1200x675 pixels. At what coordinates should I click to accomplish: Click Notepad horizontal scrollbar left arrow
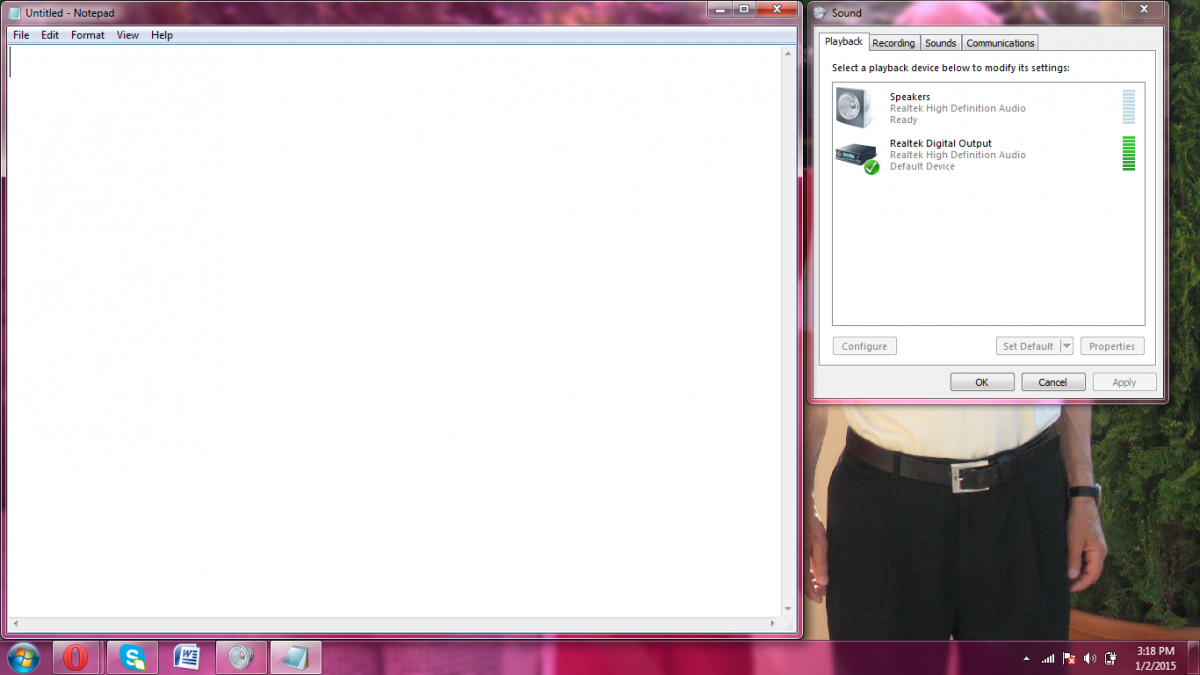tap(15, 622)
